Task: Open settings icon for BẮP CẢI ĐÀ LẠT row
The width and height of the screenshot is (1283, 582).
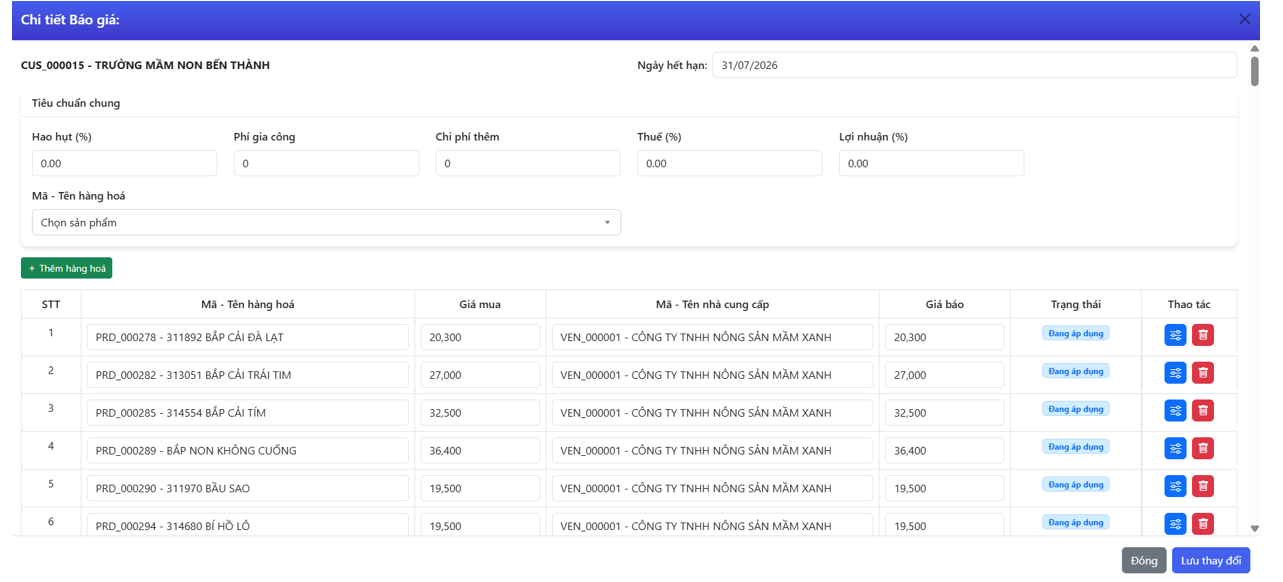Action: pyautogui.click(x=1175, y=336)
